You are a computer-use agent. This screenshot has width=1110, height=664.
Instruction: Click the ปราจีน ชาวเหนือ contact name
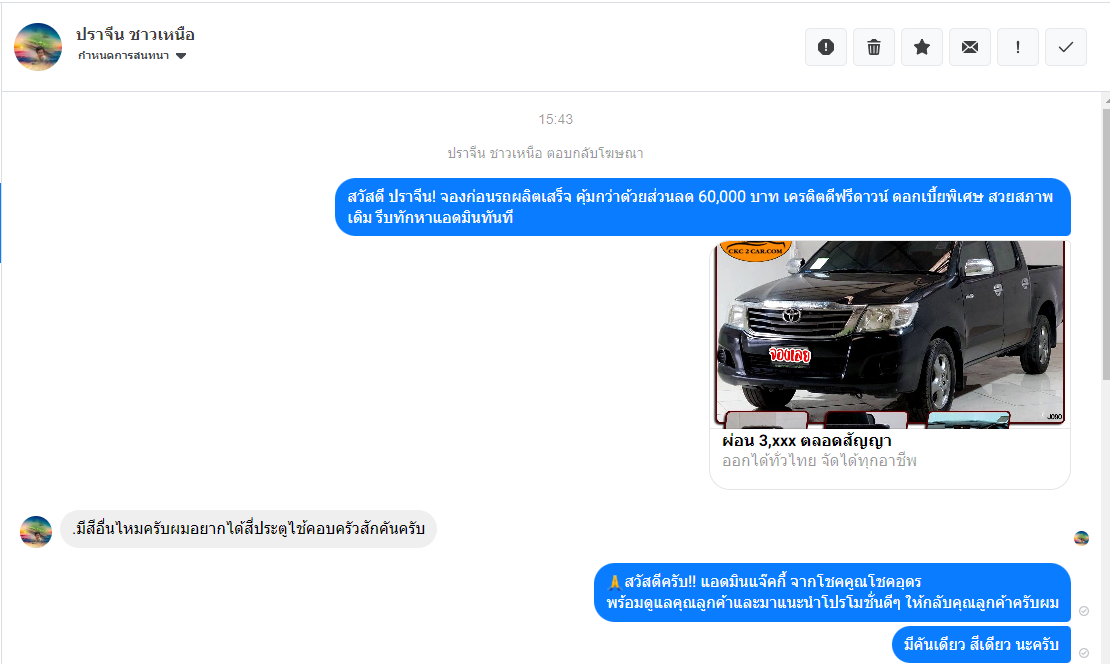[x=135, y=34]
